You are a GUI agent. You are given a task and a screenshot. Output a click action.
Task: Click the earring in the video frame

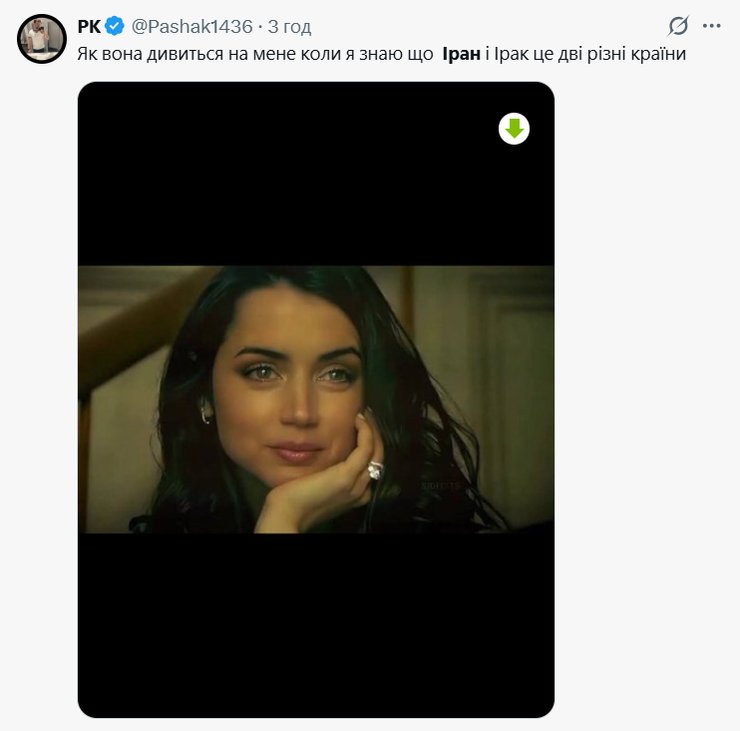coord(206,412)
